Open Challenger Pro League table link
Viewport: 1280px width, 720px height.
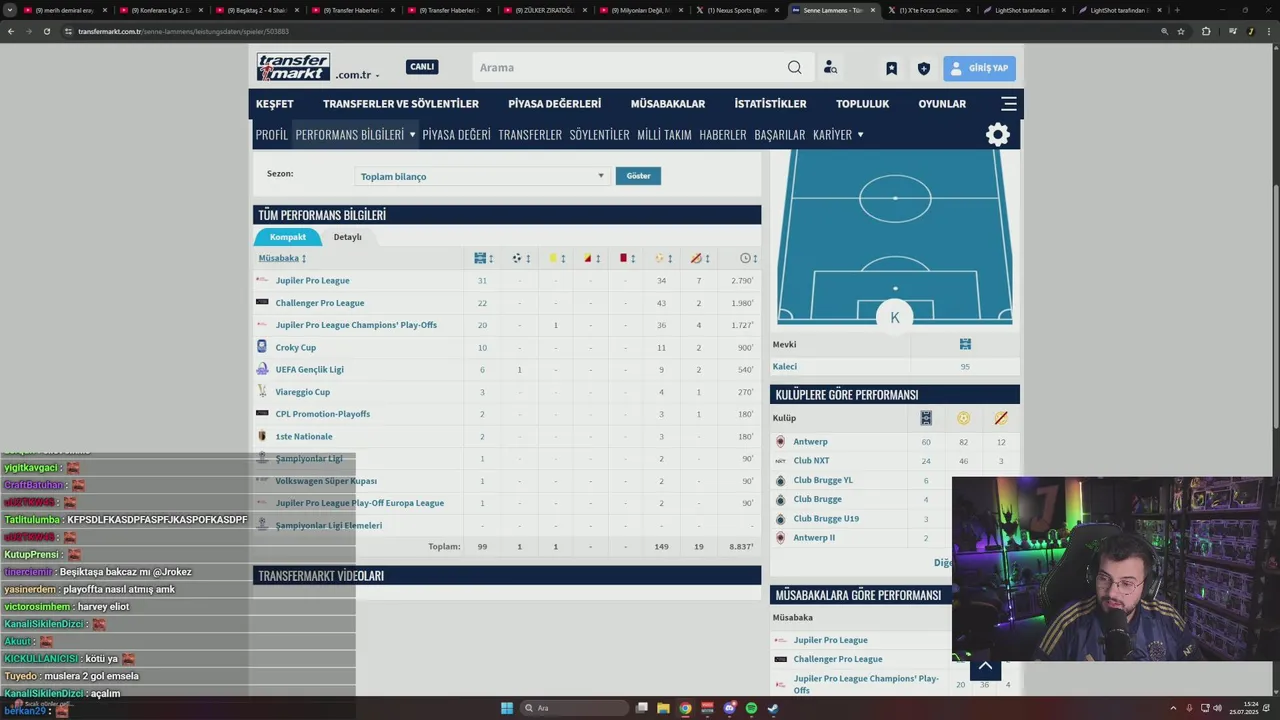pyautogui.click(x=320, y=303)
